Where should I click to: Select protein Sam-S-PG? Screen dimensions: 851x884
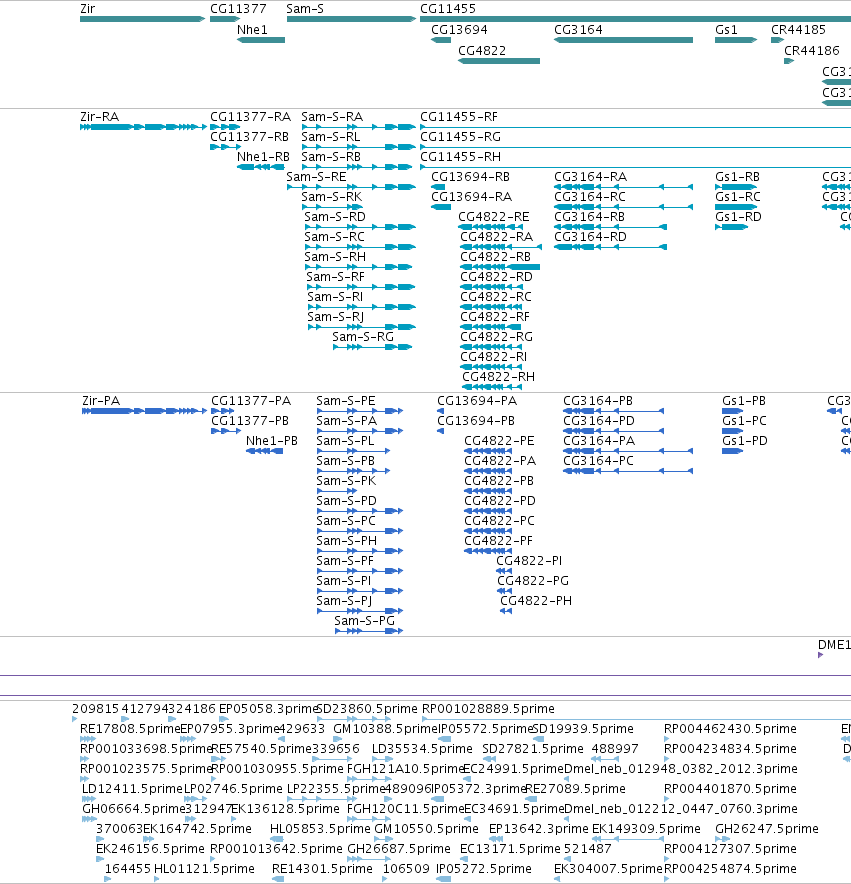(x=364, y=621)
